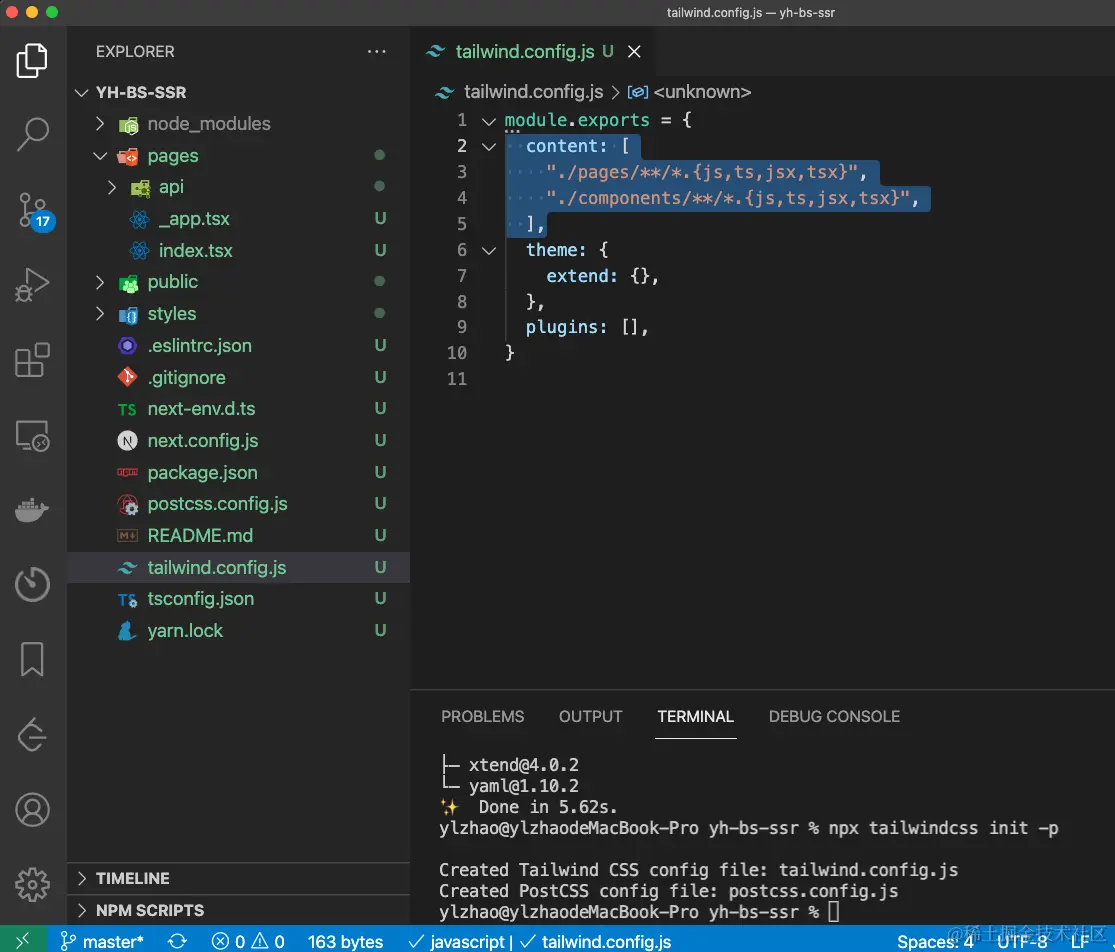Click the master branch in status bar

click(102, 941)
